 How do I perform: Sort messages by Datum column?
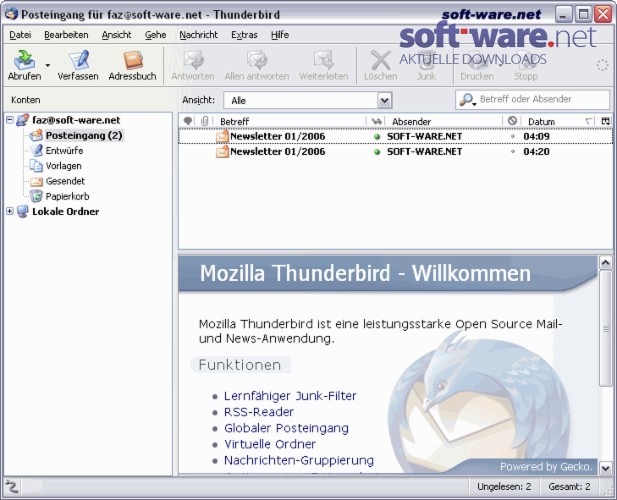pos(541,122)
